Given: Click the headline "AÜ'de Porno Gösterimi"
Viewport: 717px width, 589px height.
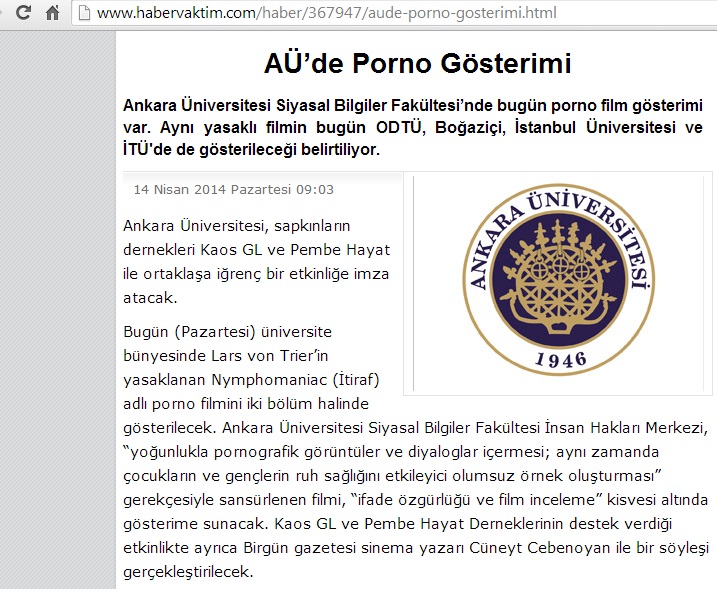Looking at the screenshot, I should (x=417, y=64).
